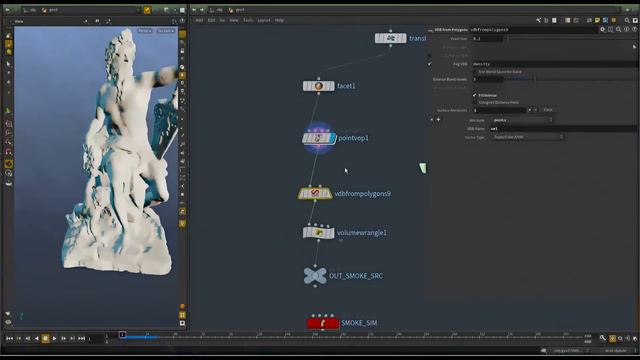Image resolution: width=640 pixels, height=360 pixels.
Task: Jump to the last frame
Action: tap(82, 338)
